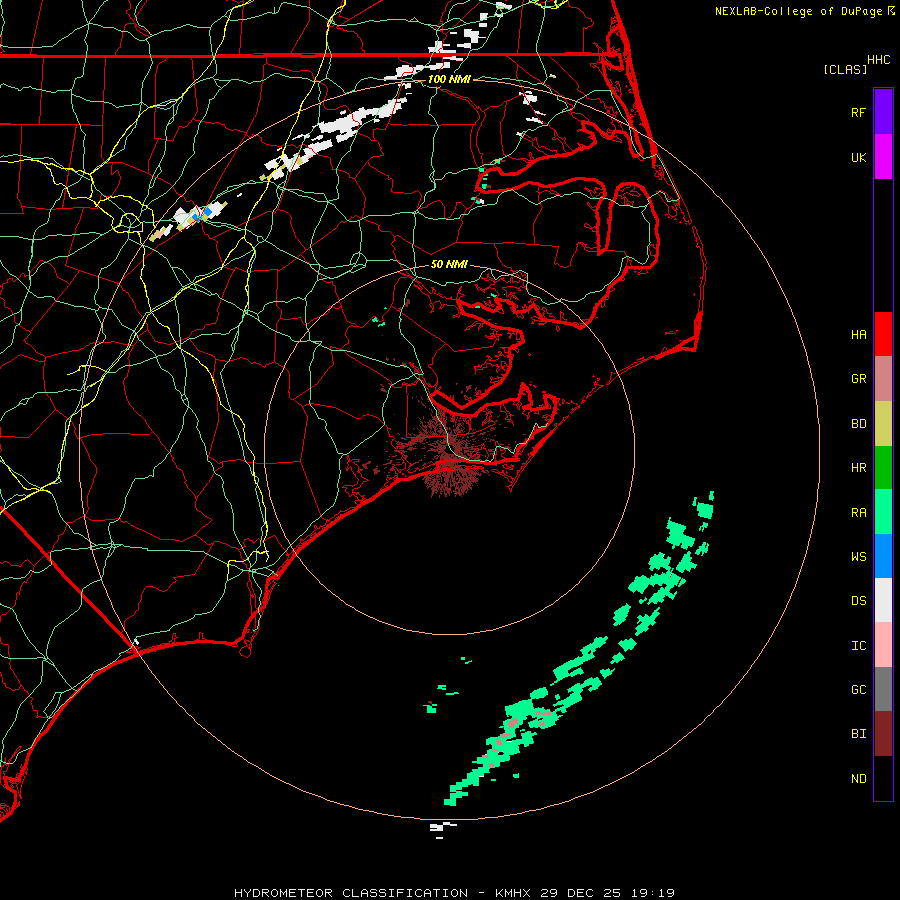Click the KMHX radar site clutter center
Screen dimensions: 900x900
449,448
